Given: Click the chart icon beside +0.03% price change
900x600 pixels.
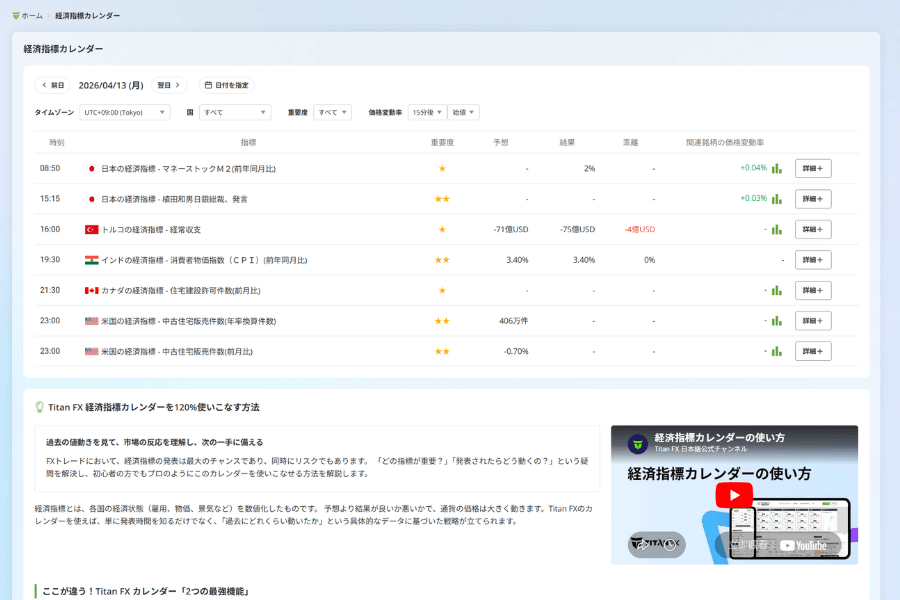Looking at the screenshot, I should (778, 199).
